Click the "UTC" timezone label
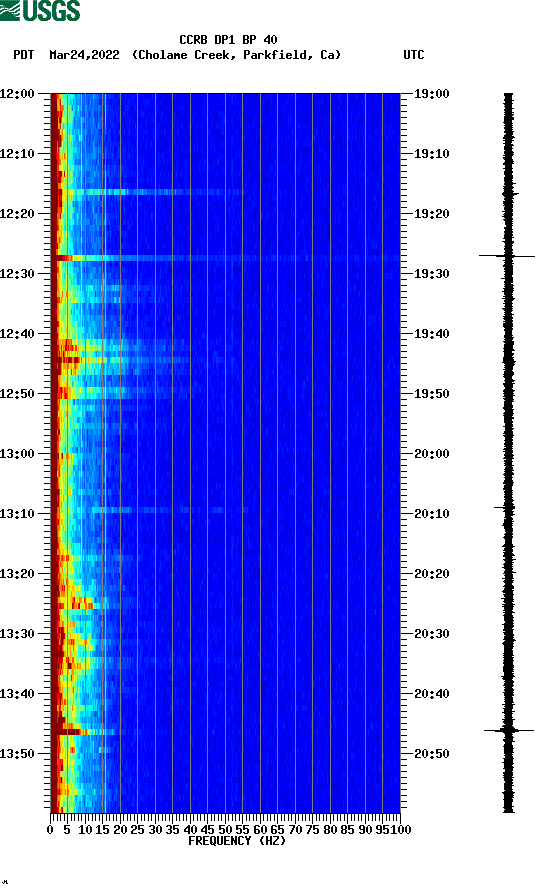The width and height of the screenshot is (552, 893). (x=414, y=55)
